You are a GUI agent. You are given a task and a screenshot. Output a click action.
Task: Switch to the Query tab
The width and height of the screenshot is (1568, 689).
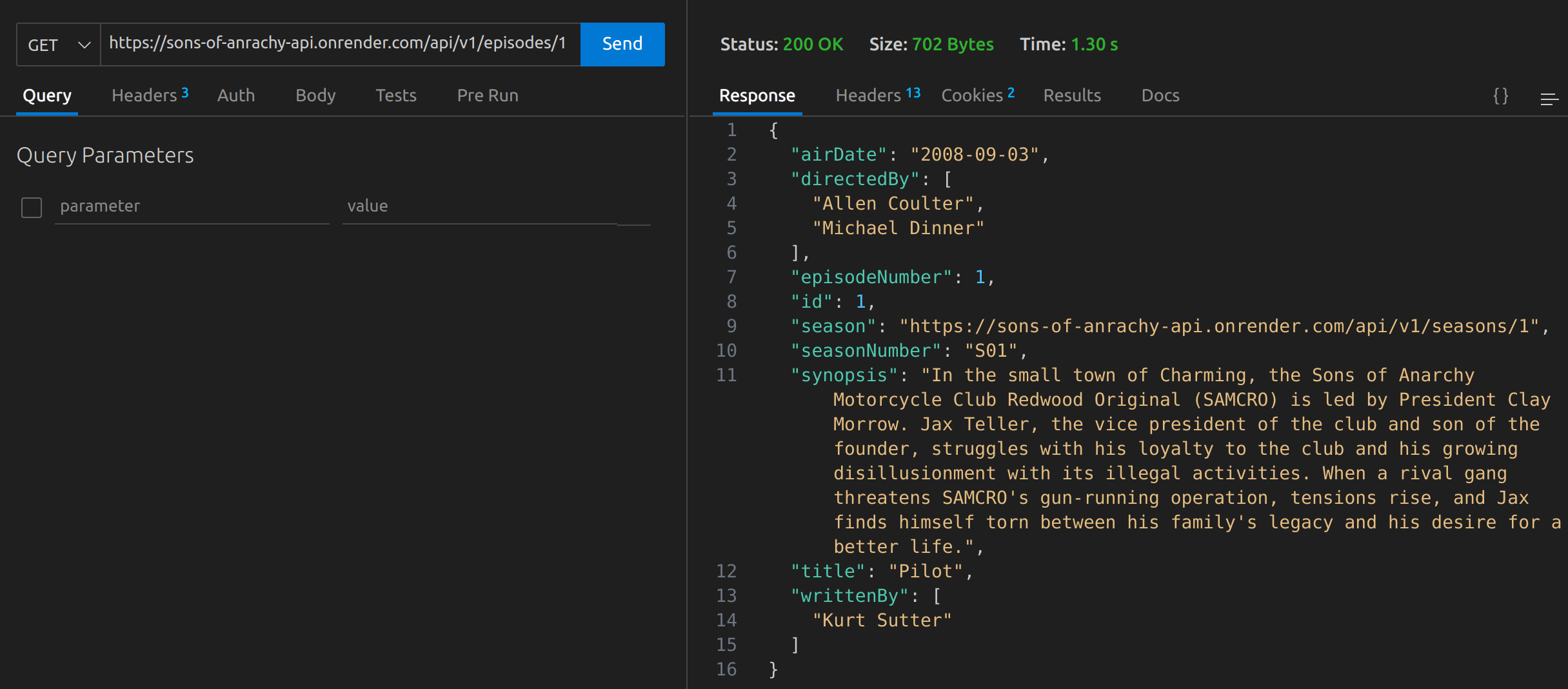click(47, 95)
